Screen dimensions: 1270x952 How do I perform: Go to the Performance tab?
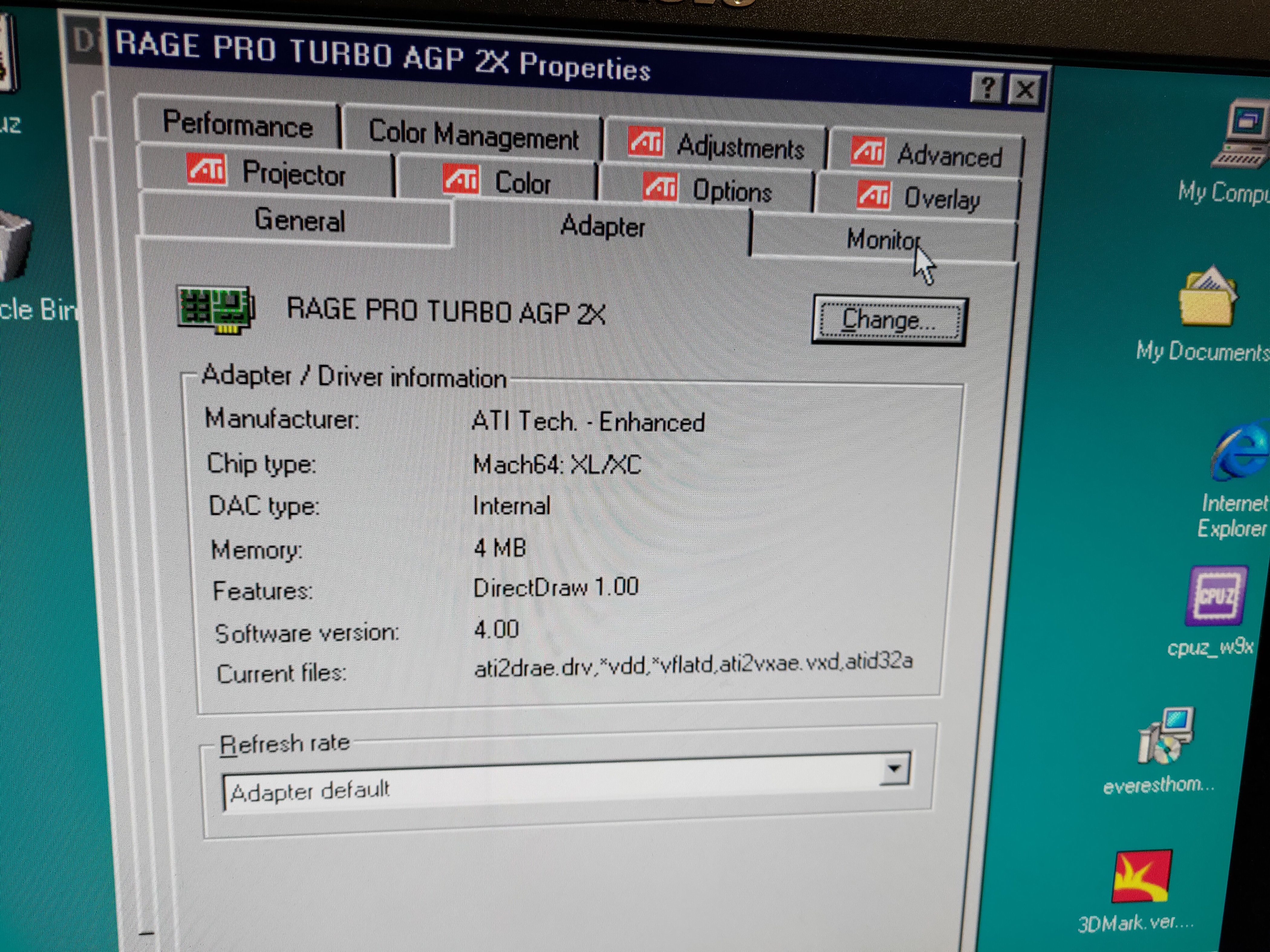tap(238, 125)
